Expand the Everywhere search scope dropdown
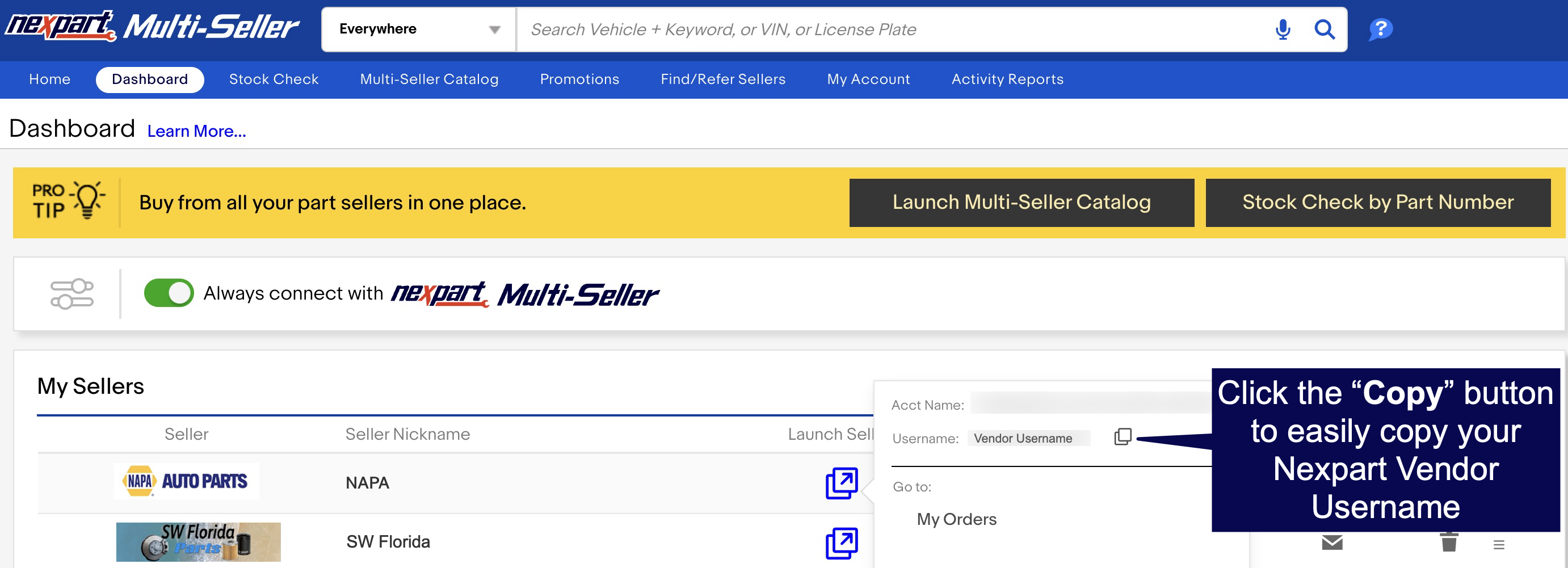The image size is (1568, 568). 419,29
